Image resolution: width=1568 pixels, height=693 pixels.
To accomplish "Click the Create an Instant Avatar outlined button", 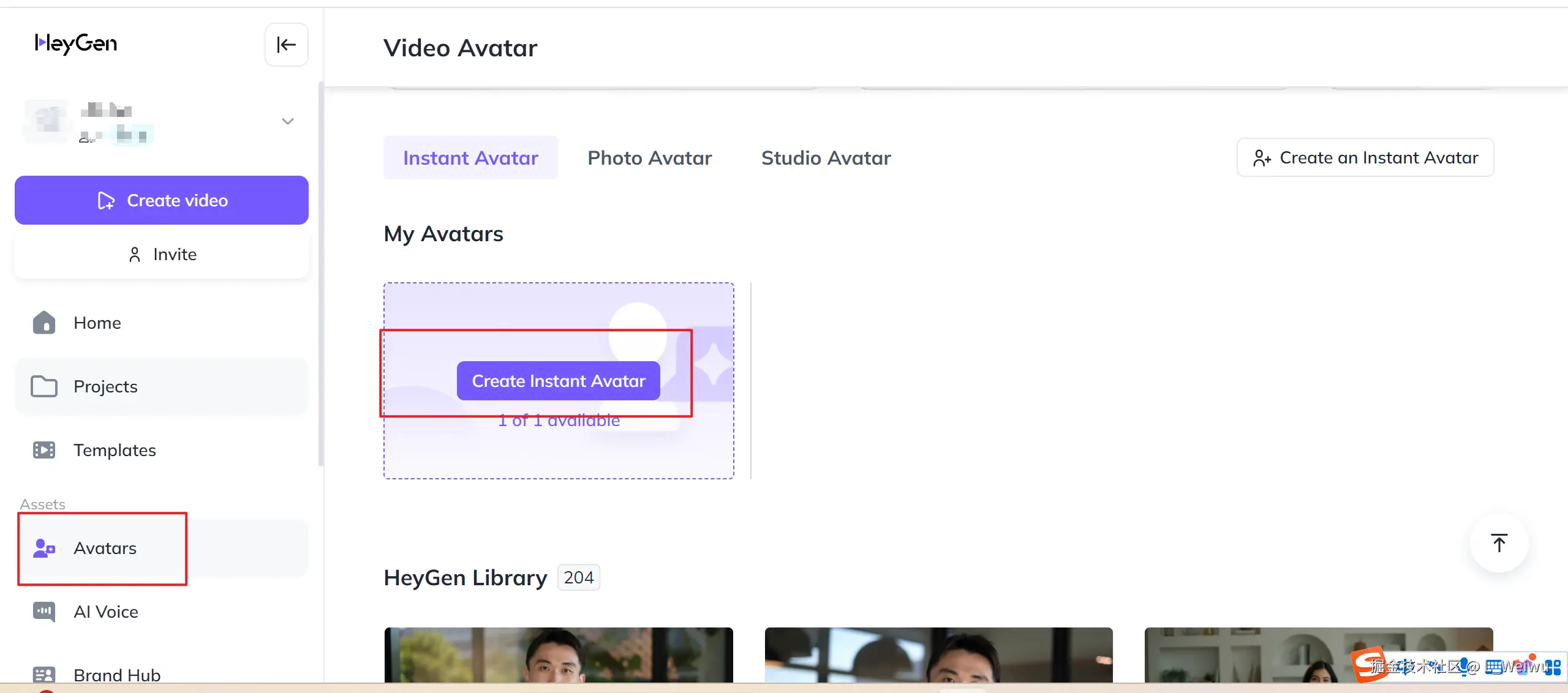I will pos(1365,157).
